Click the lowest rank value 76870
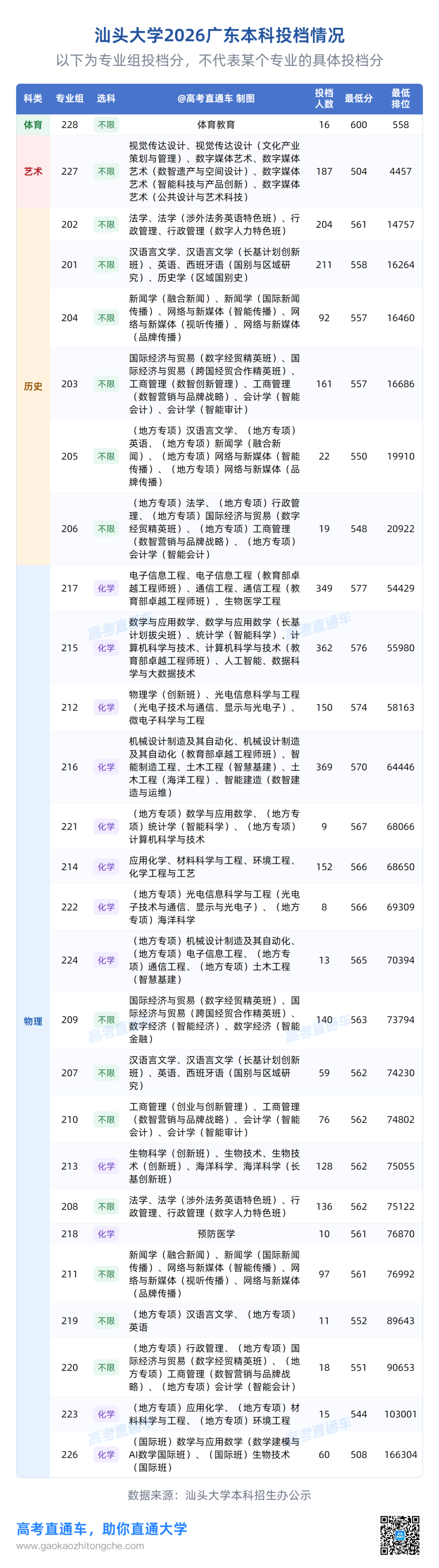The height and width of the screenshot is (1568, 439). 401,1234
